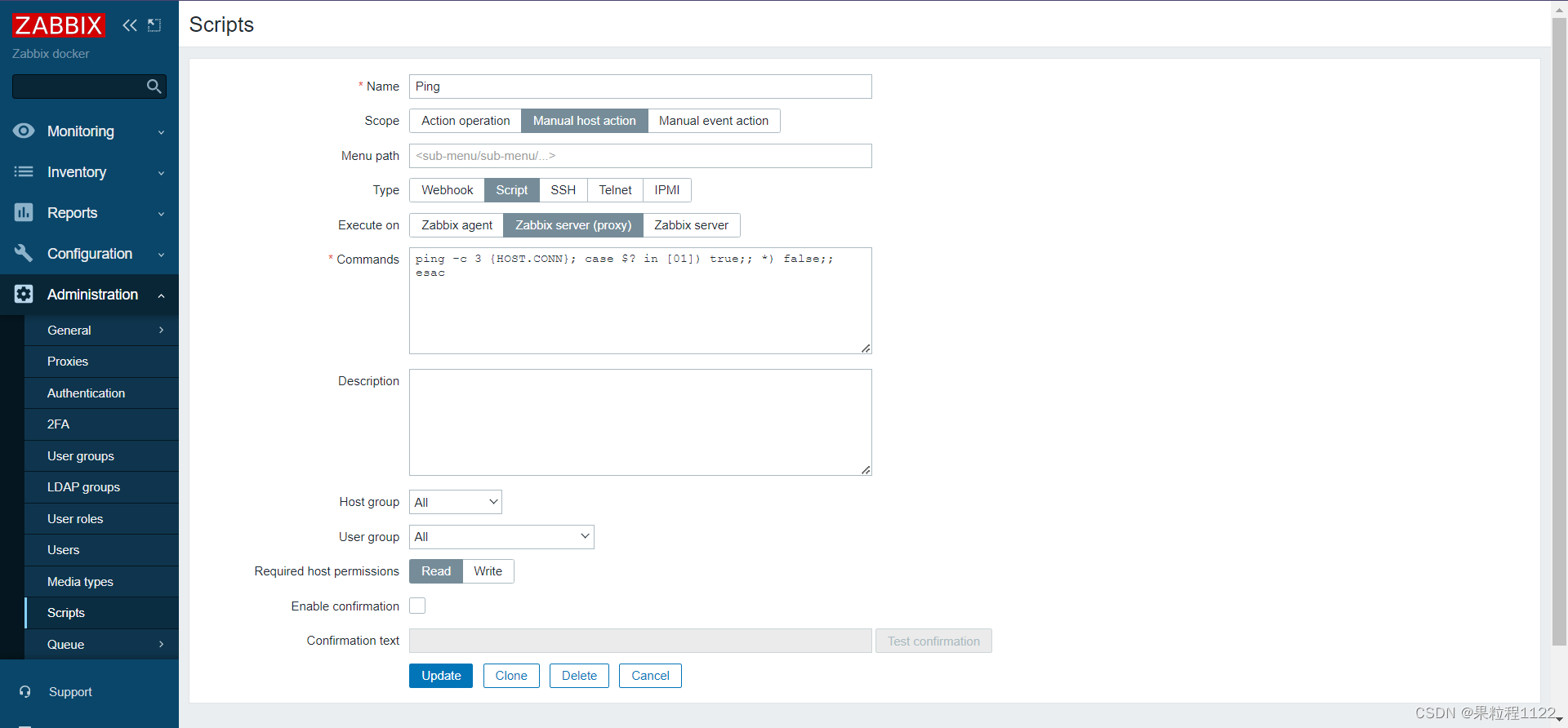Select Manual event action scope
The height and width of the screenshot is (728, 1568).
click(714, 121)
